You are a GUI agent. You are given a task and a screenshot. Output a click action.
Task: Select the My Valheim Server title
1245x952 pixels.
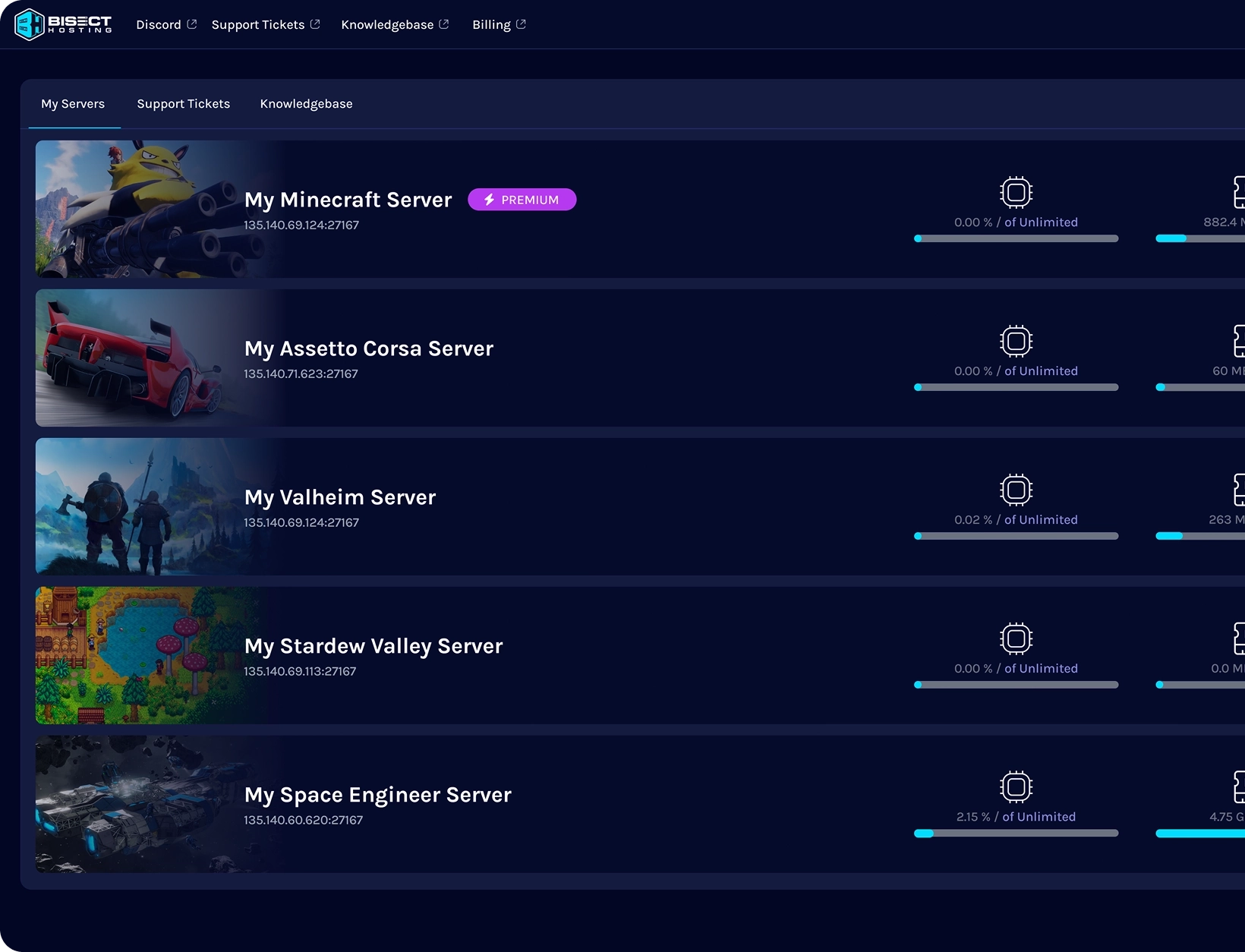(x=340, y=497)
